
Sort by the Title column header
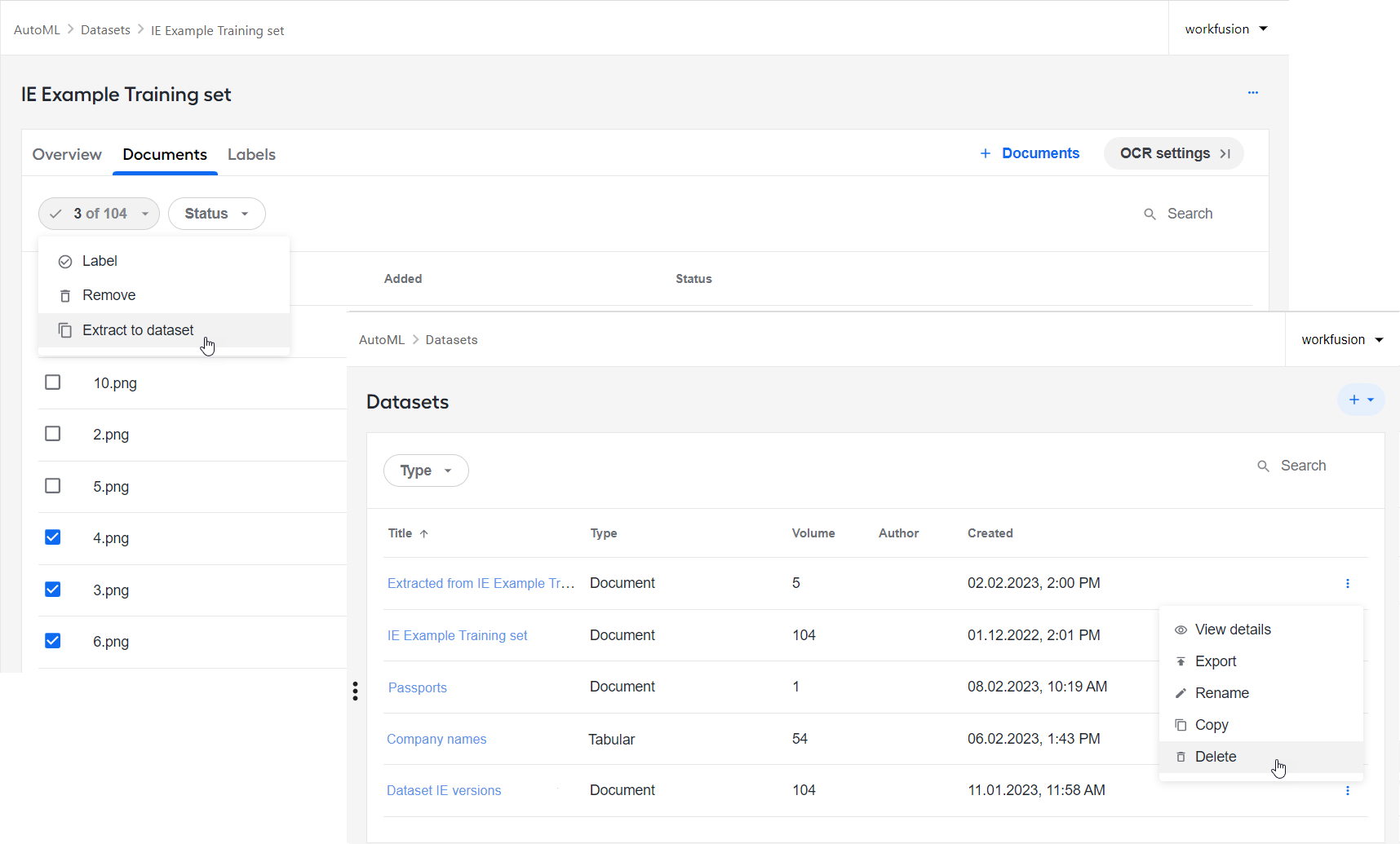[x=408, y=533]
